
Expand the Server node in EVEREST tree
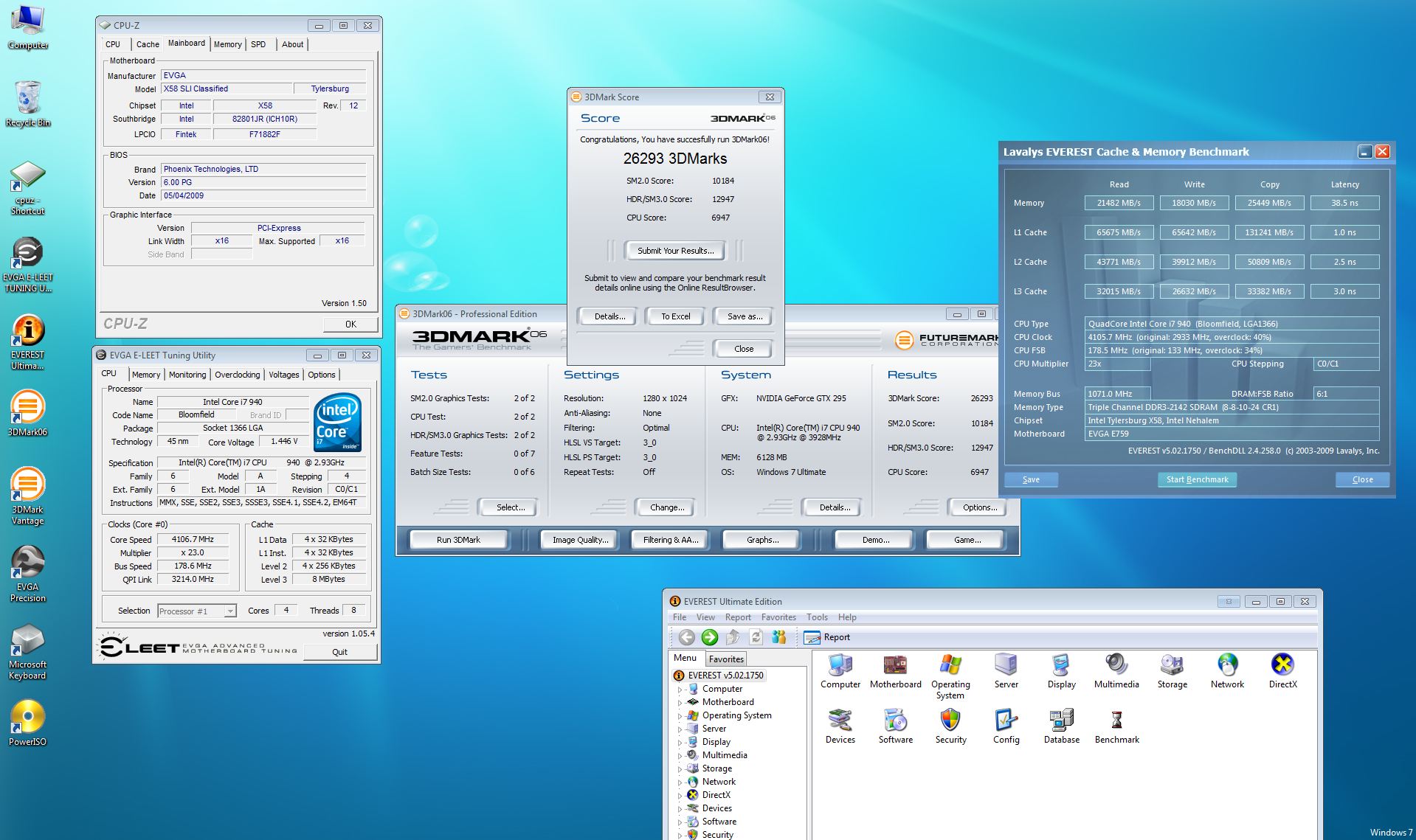click(680, 729)
